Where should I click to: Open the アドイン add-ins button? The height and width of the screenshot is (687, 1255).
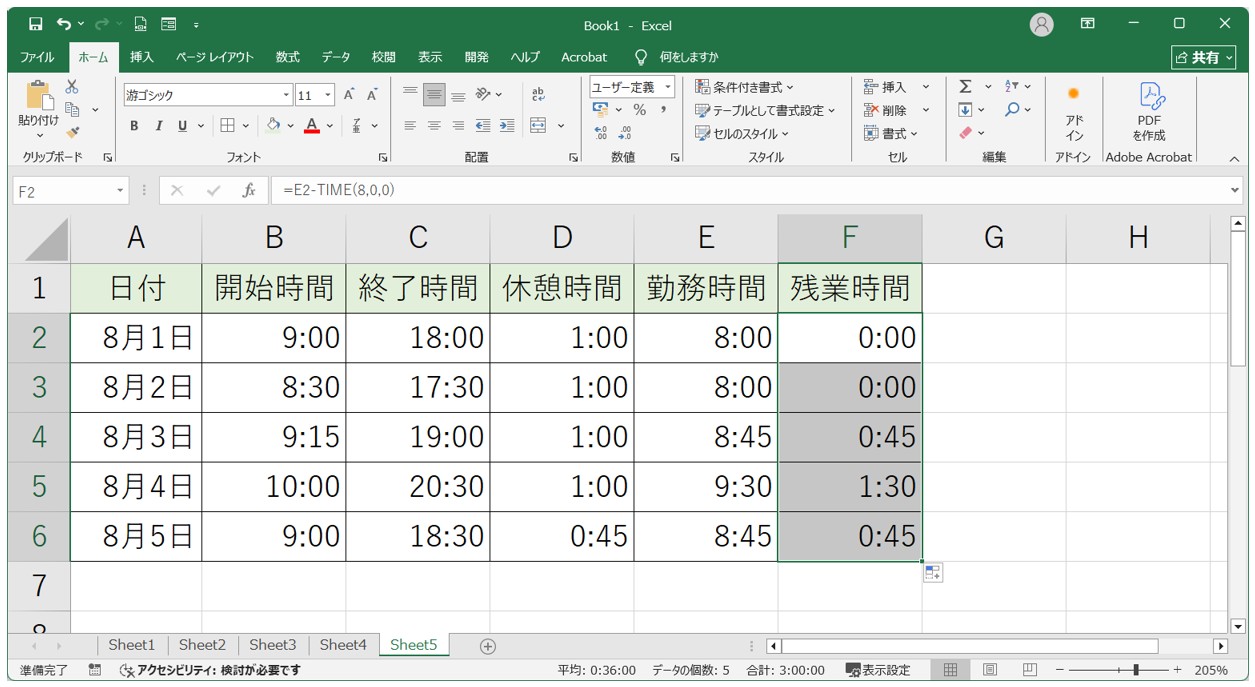[1074, 112]
